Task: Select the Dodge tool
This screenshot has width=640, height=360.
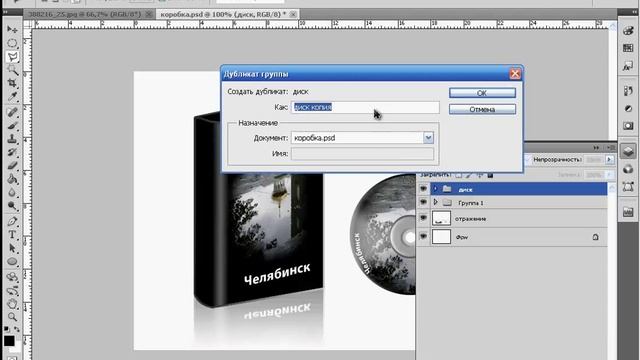Action: [x=12, y=206]
